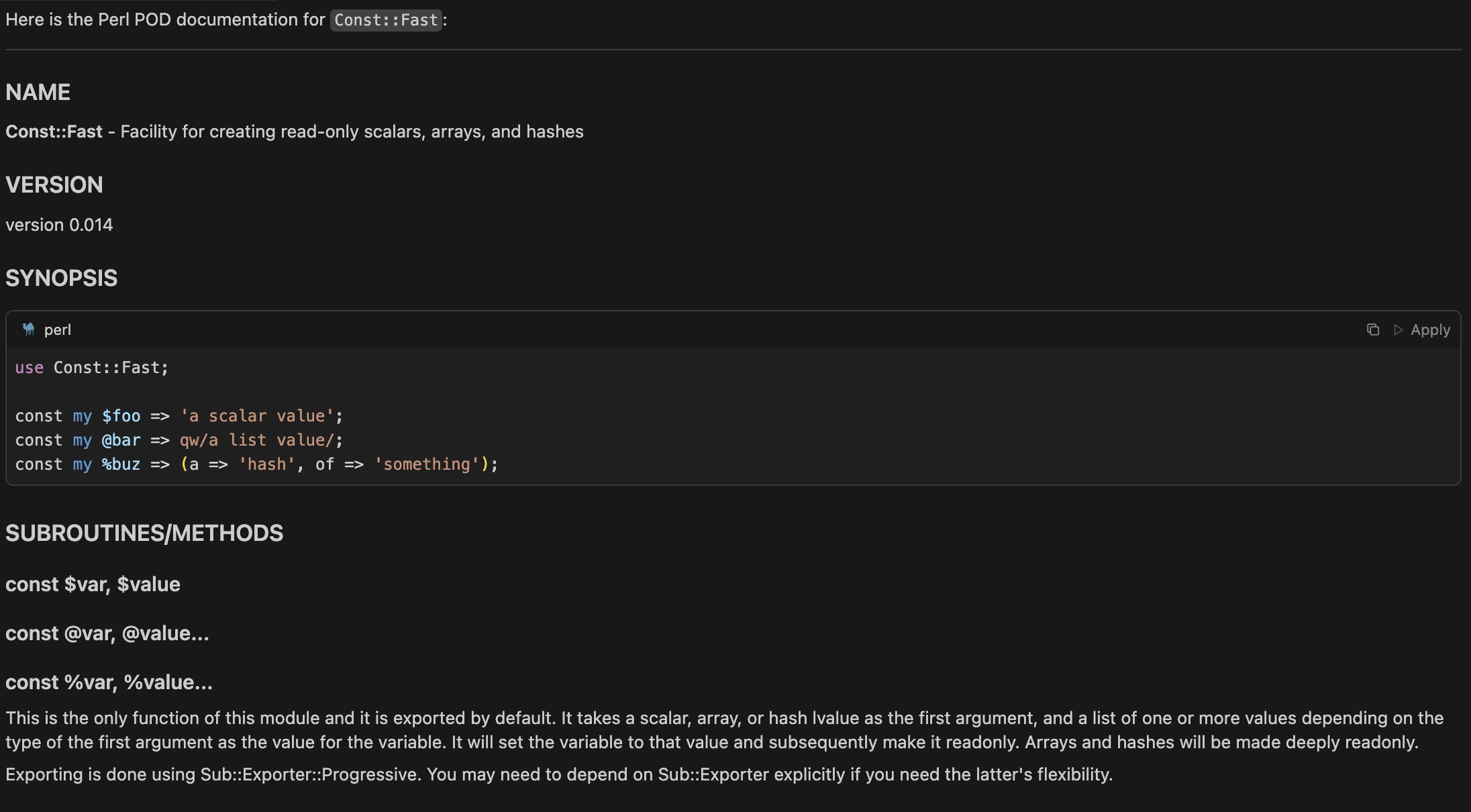Click bold Const::Fast in the NAME description
This screenshot has width=1471, height=812.
tap(54, 132)
